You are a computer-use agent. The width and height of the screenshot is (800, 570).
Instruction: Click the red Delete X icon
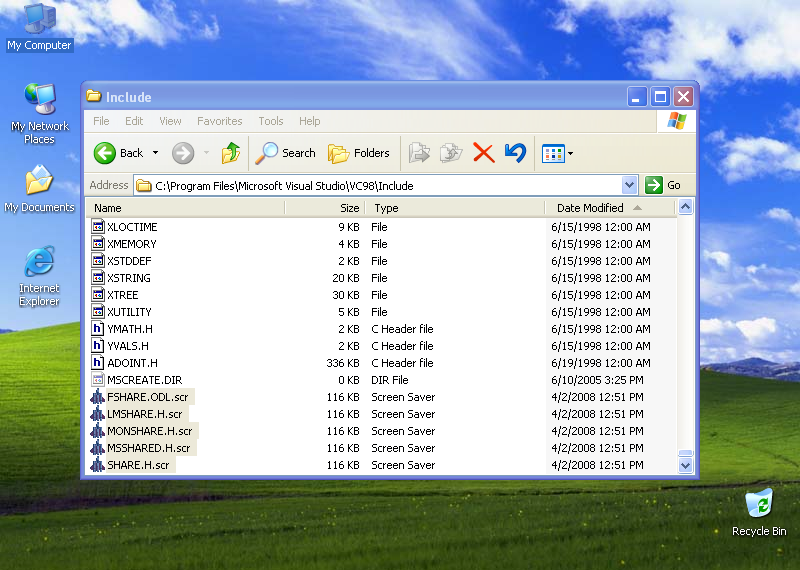tap(483, 153)
